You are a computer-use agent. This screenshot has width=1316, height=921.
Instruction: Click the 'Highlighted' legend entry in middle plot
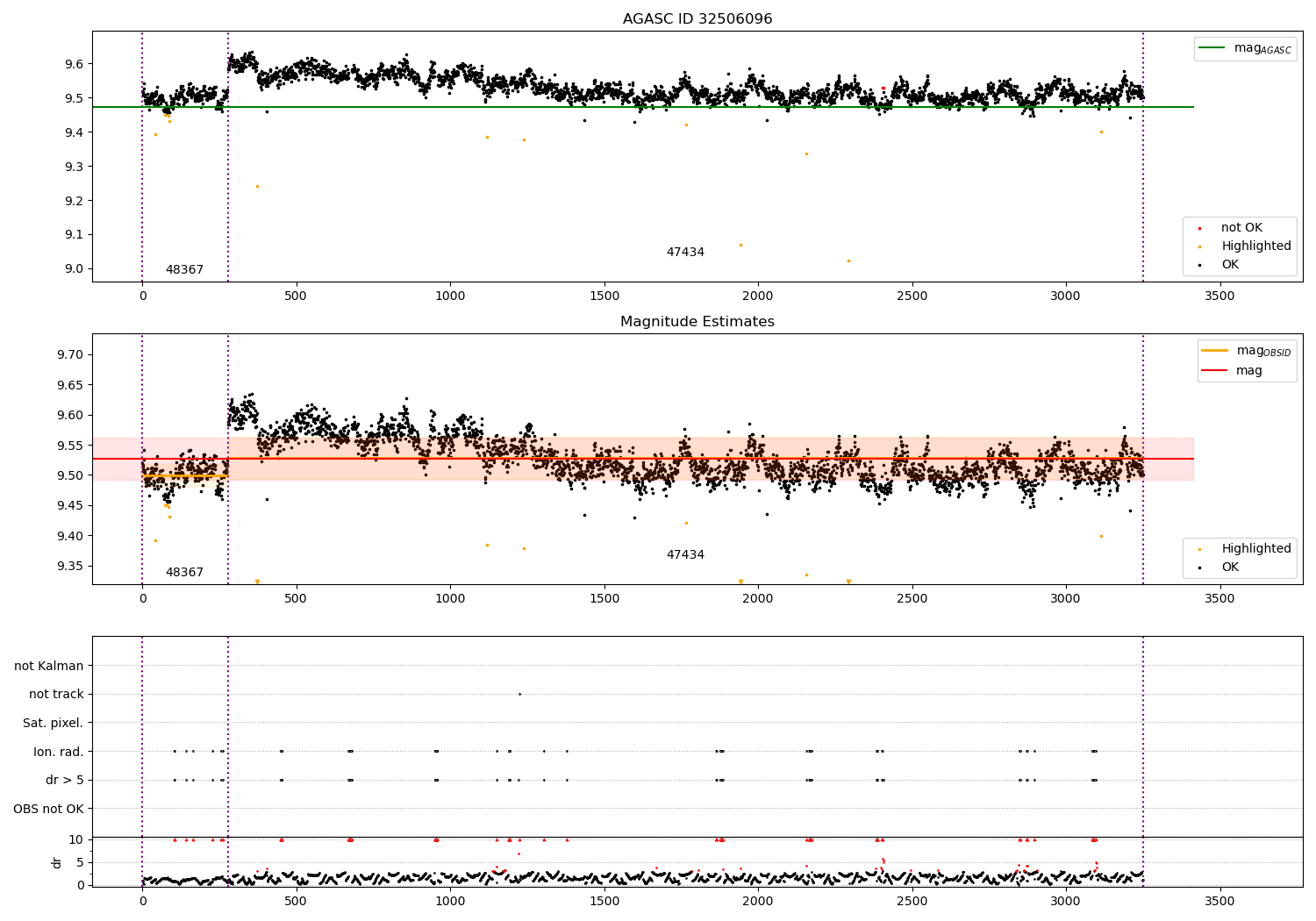tap(1256, 549)
